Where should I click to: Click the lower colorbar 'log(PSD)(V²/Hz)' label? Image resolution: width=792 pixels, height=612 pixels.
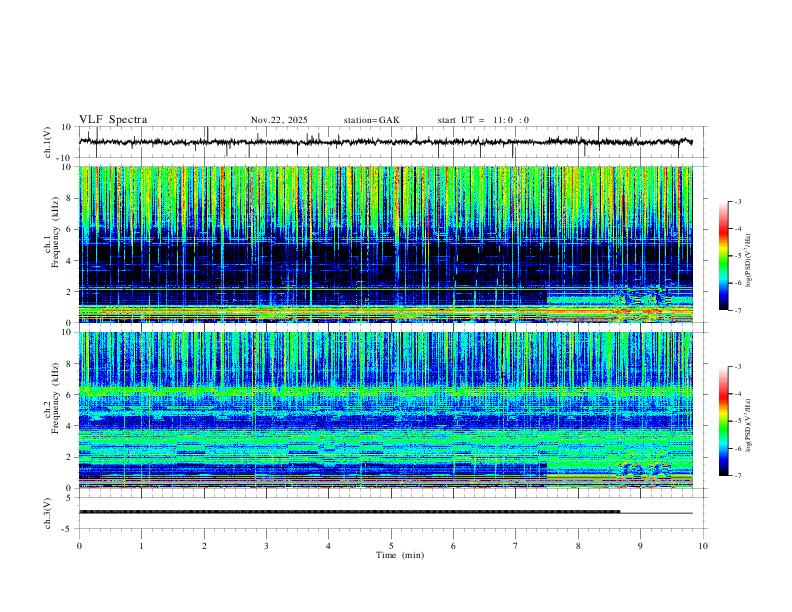point(749,426)
